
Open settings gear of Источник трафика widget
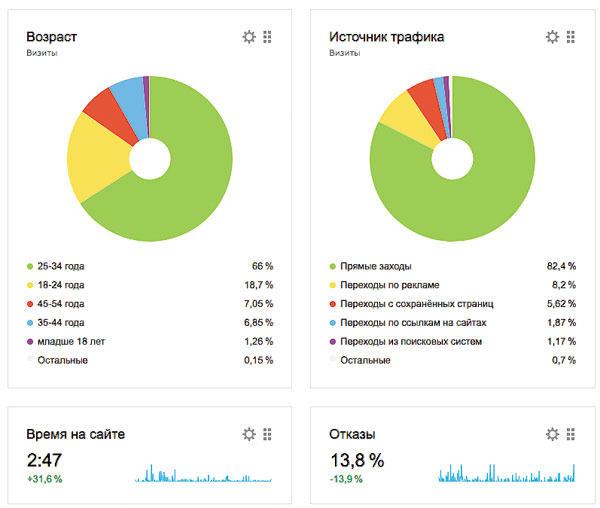point(552,37)
